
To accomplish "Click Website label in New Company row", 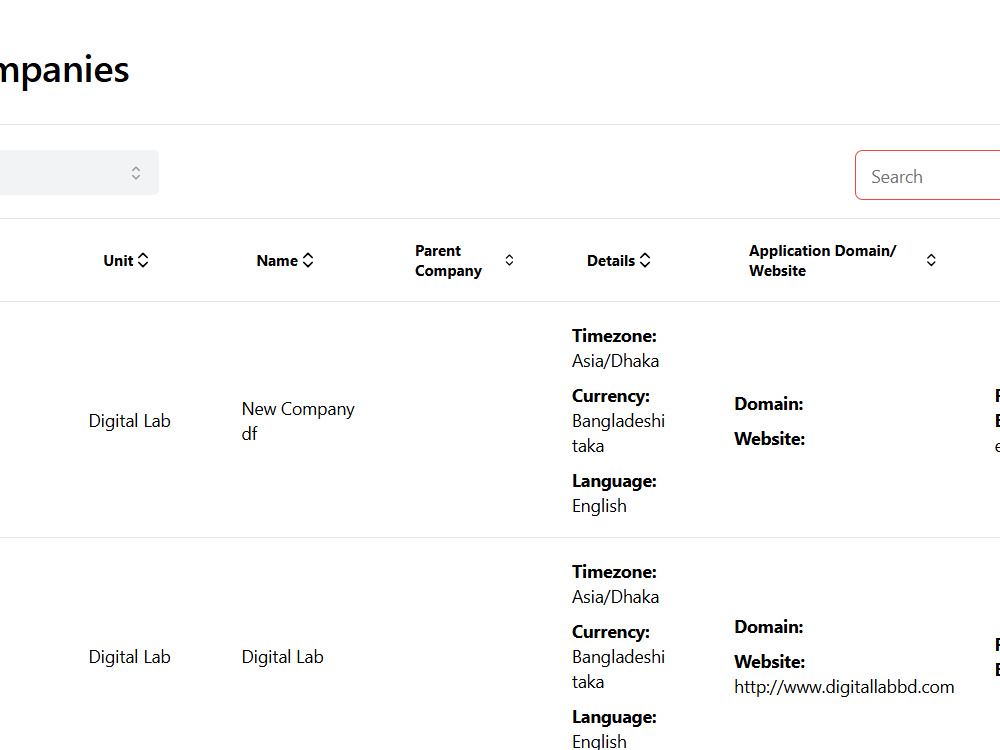I will coord(769,439).
